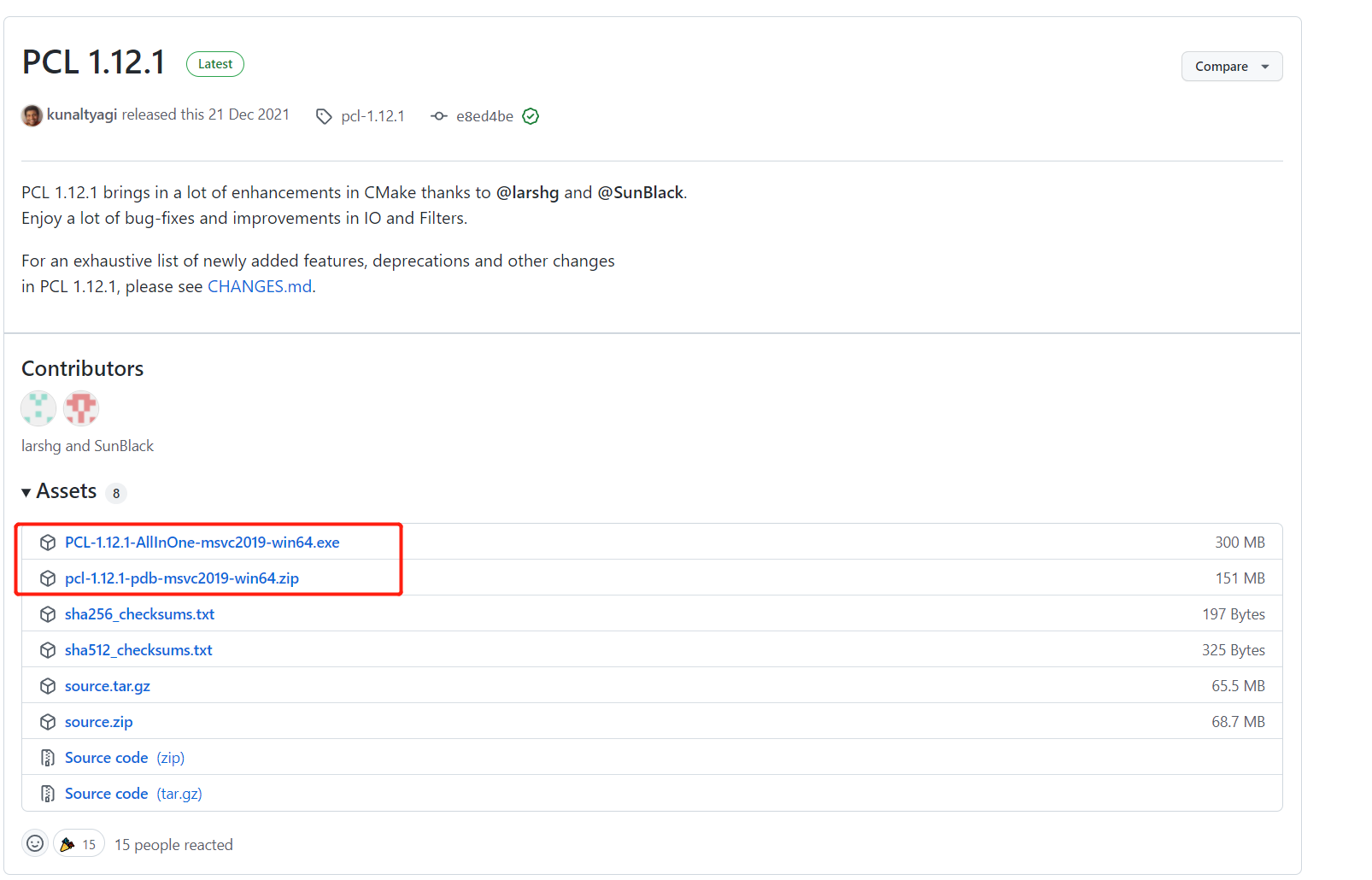Select the pcl-1.12.1 tag link
The image size is (1372, 880).
click(372, 115)
